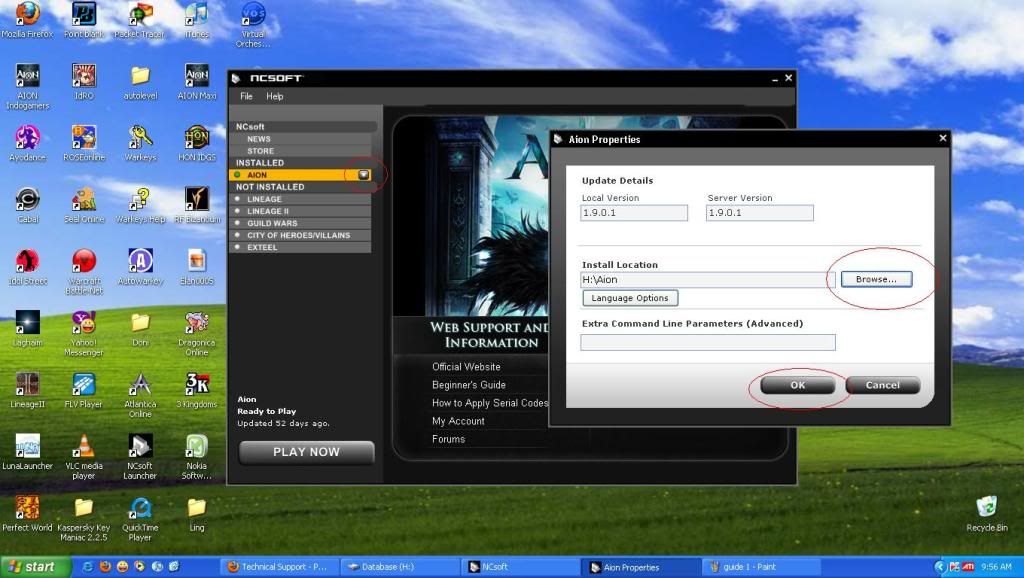
Task: Open Official Website link
Action: click(466, 367)
